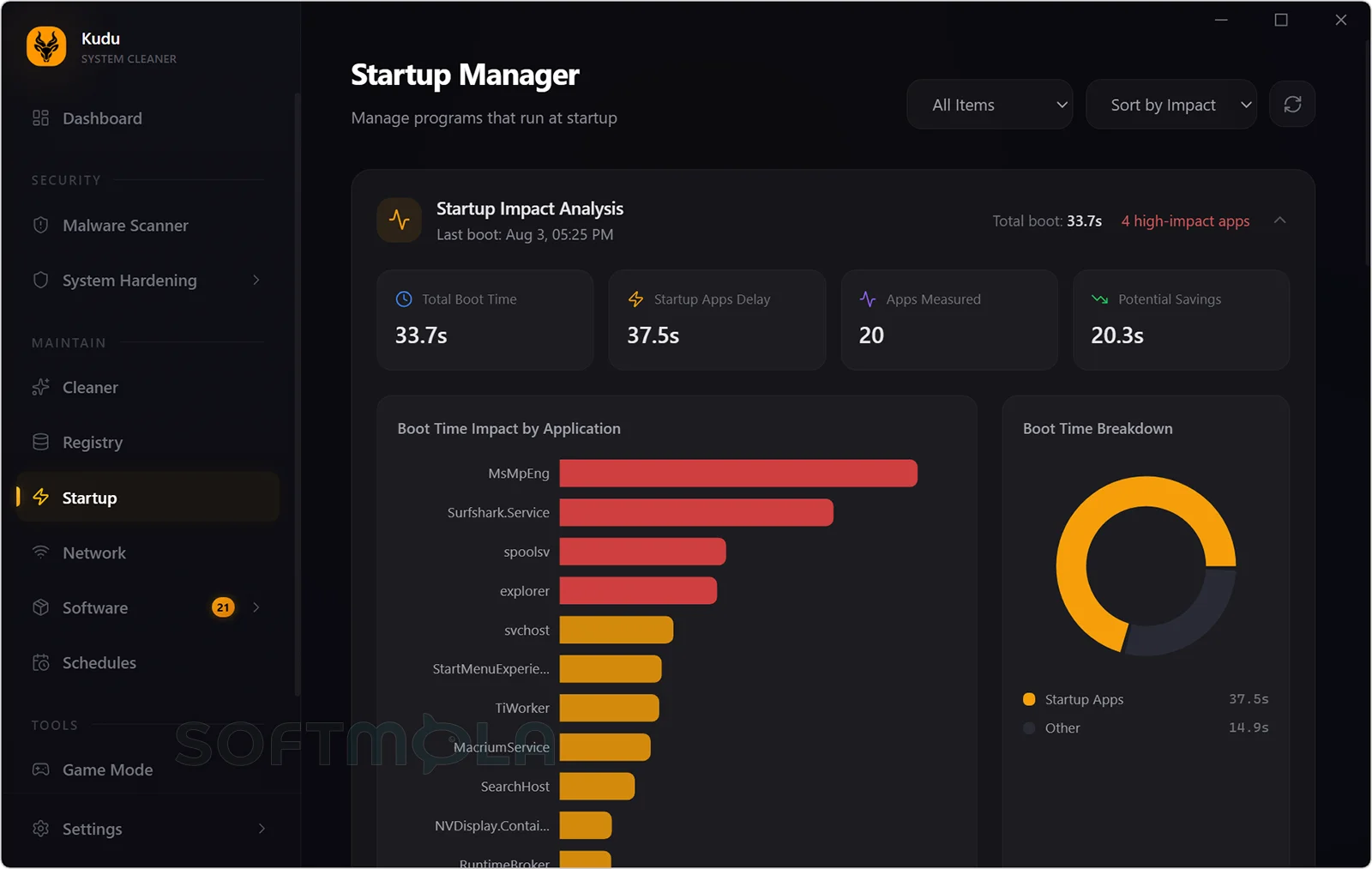Collapse the Startup Impact Analysis panel
This screenshot has width=1372, height=869.
point(1280,220)
